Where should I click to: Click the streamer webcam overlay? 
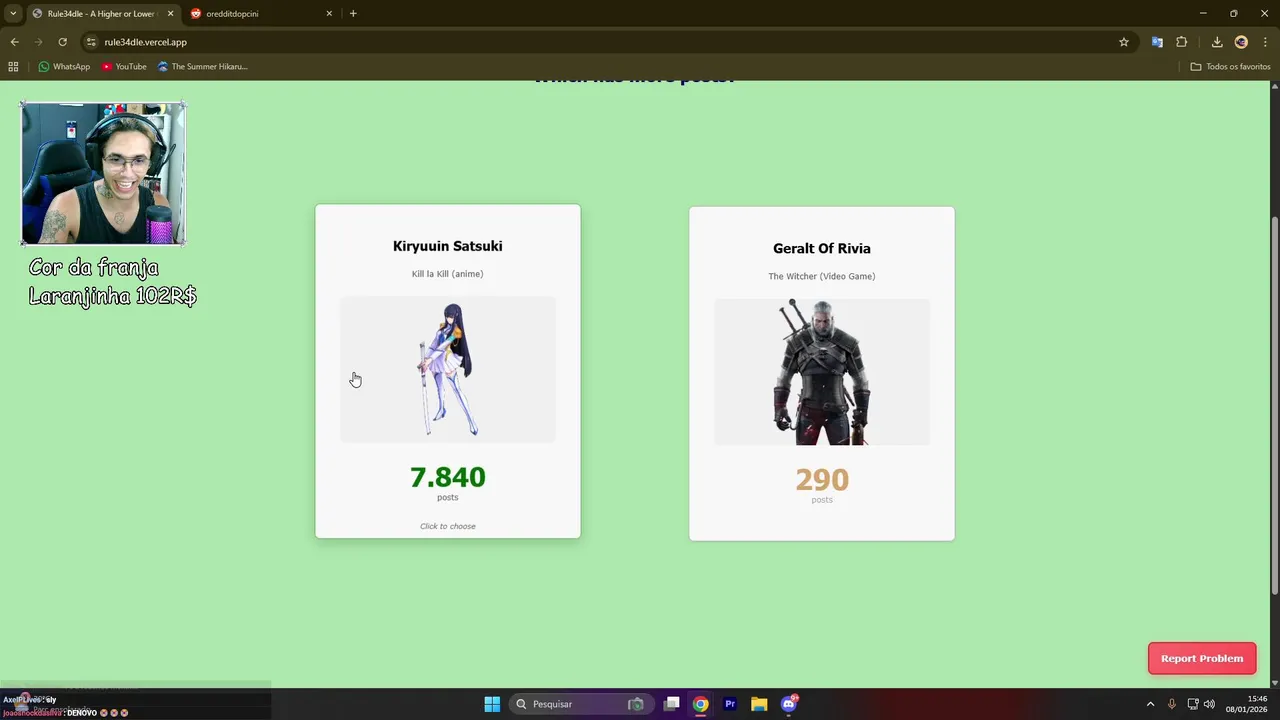pyautogui.click(x=103, y=173)
